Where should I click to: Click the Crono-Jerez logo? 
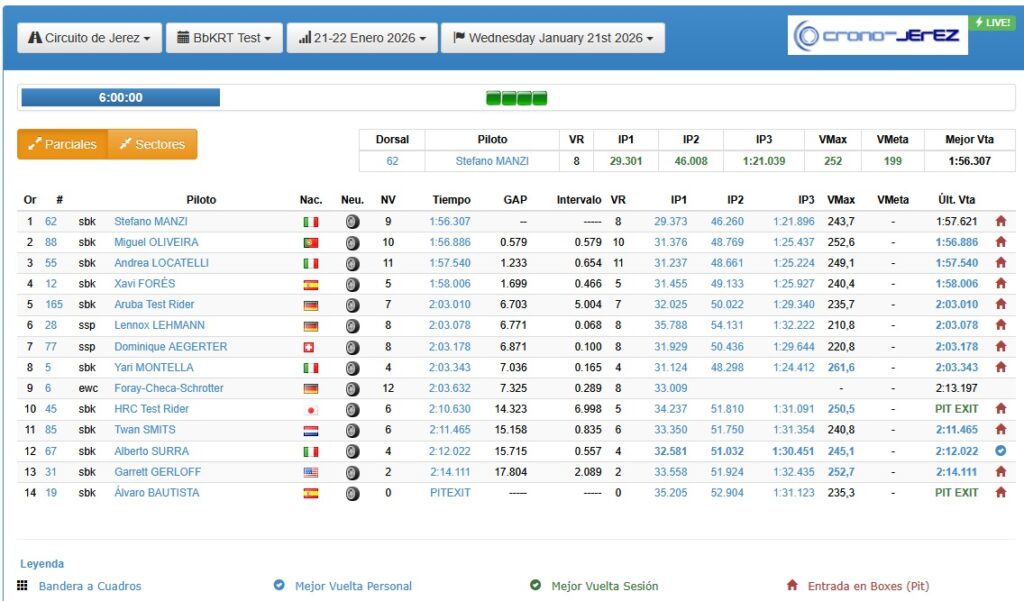coord(877,36)
